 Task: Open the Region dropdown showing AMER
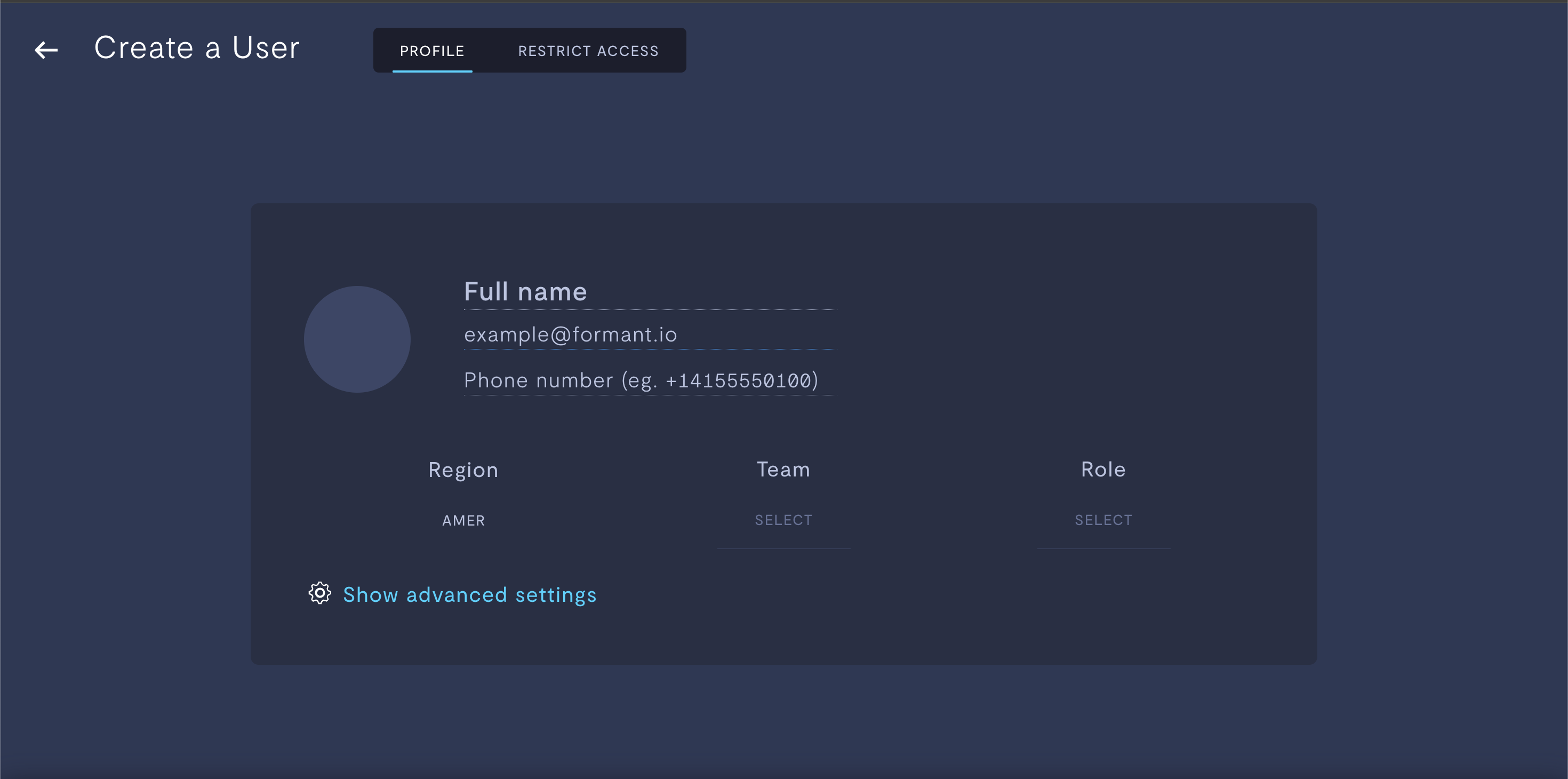464,520
